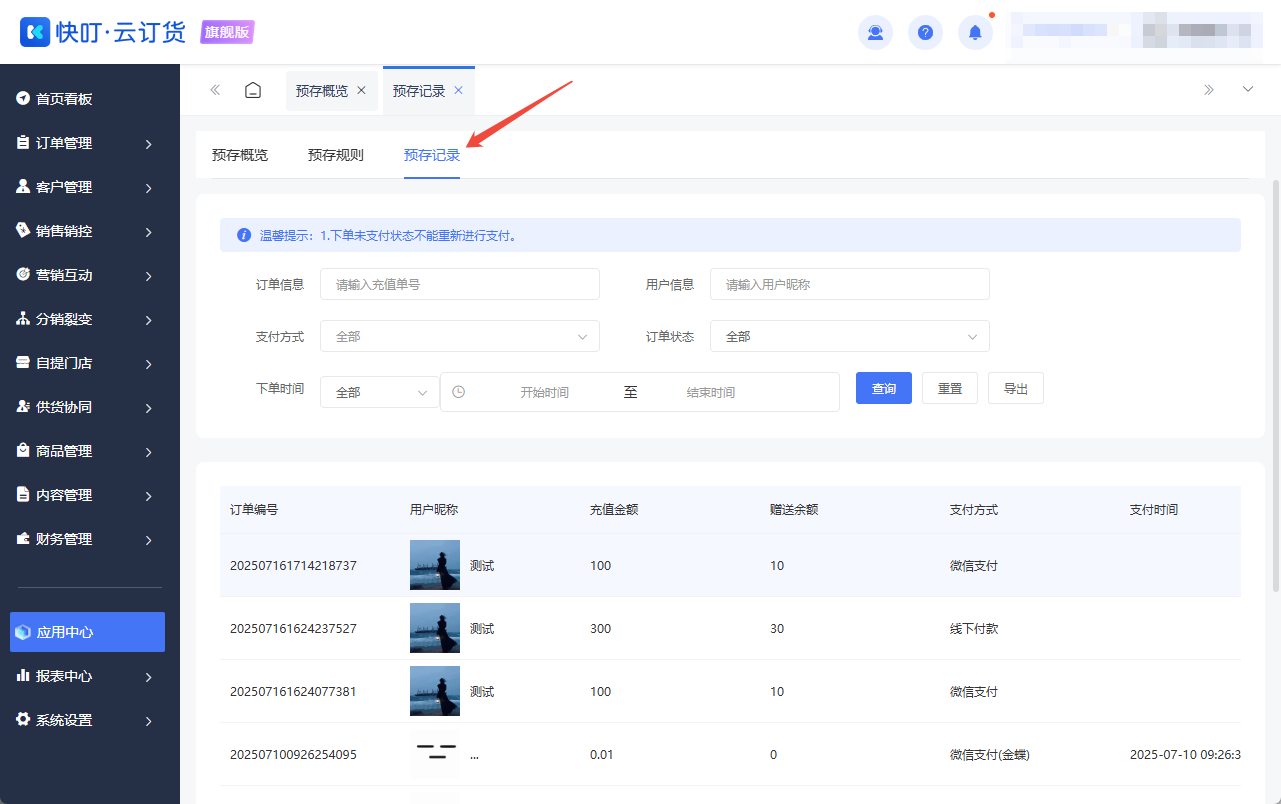The height and width of the screenshot is (804, 1281).
Task: Click the 报表中心 bar chart icon
Action: (23, 676)
